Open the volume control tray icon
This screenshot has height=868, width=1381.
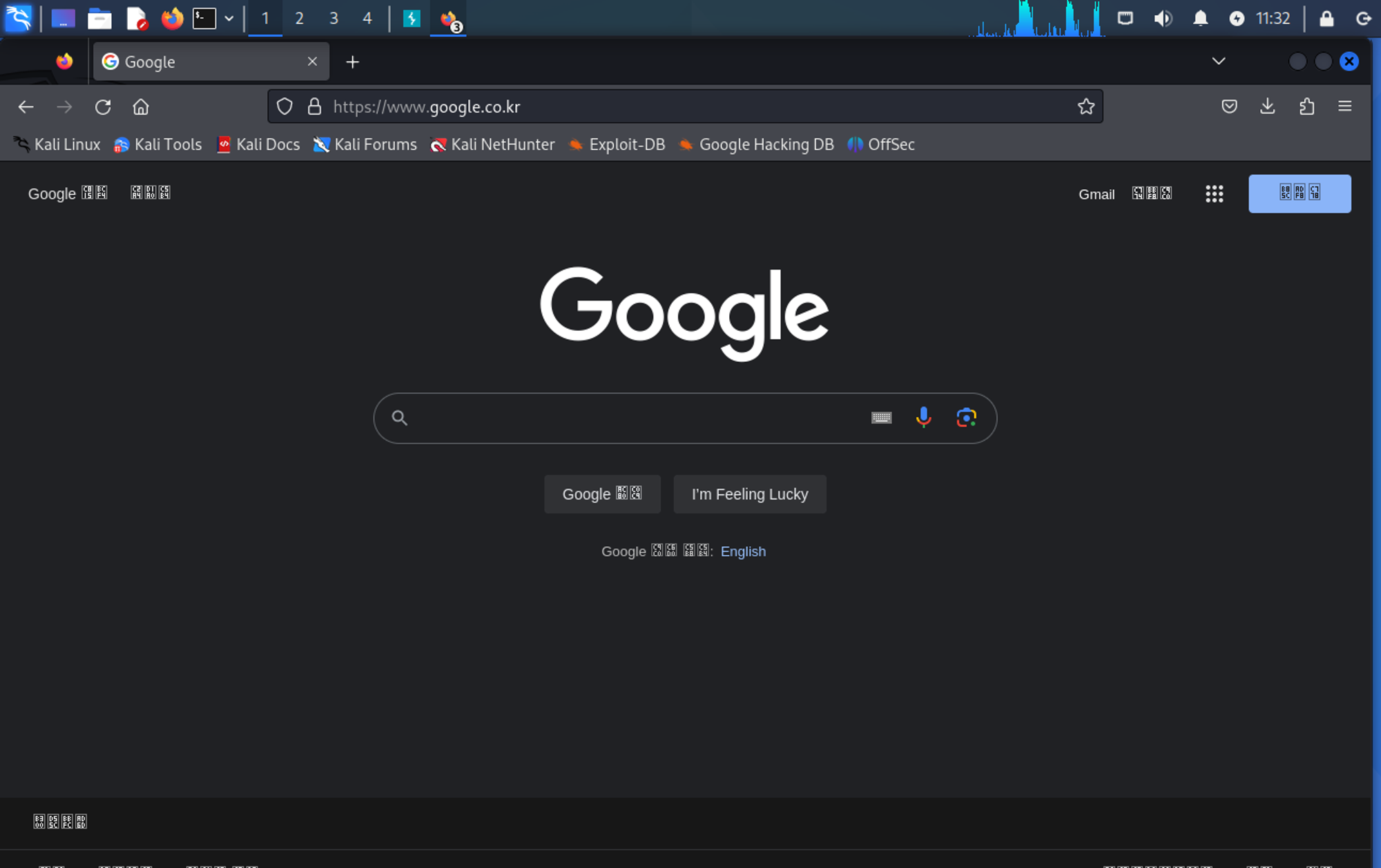[x=1163, y=19]
